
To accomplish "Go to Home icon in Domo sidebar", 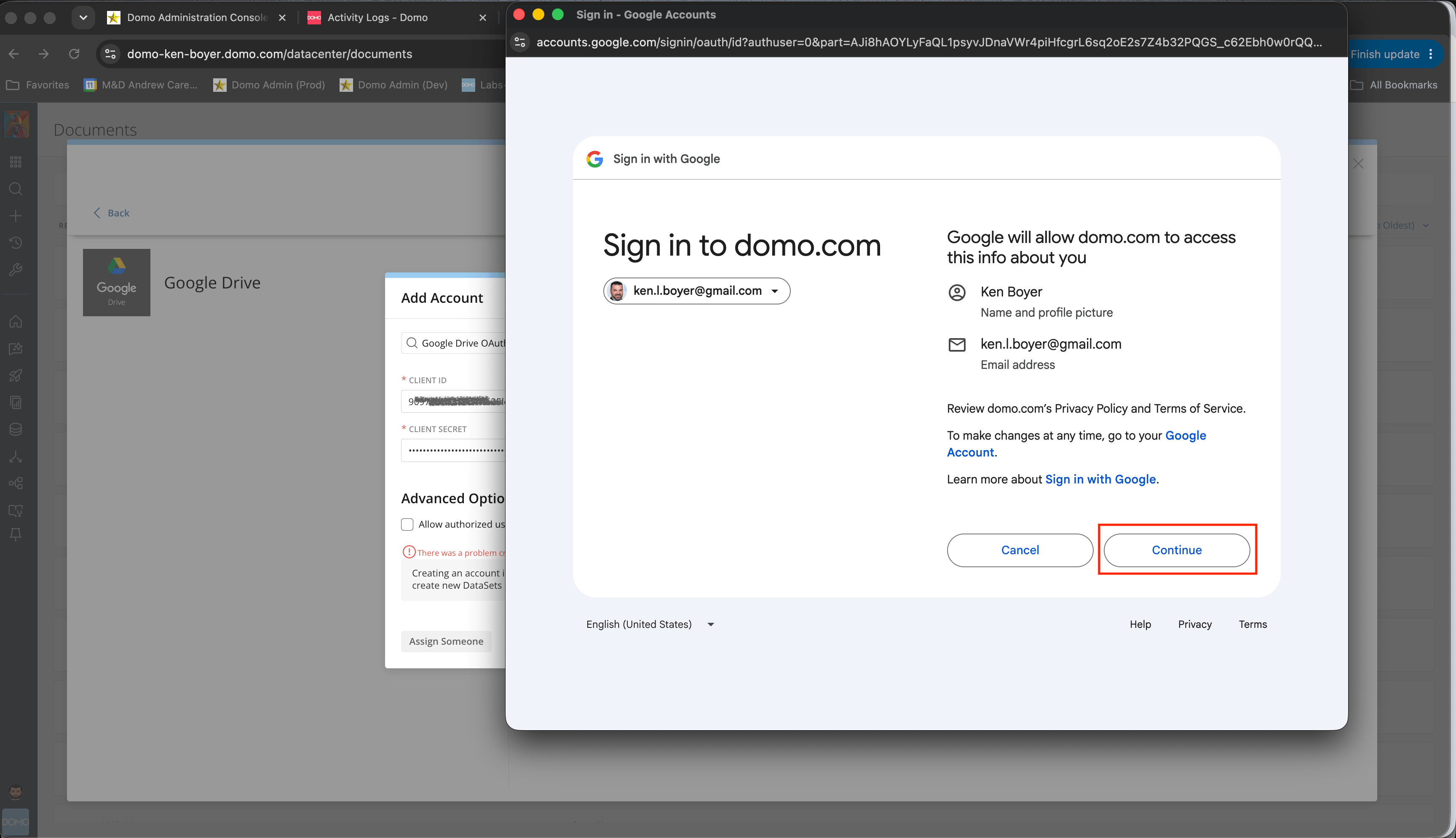I will [x=16, y=321].
